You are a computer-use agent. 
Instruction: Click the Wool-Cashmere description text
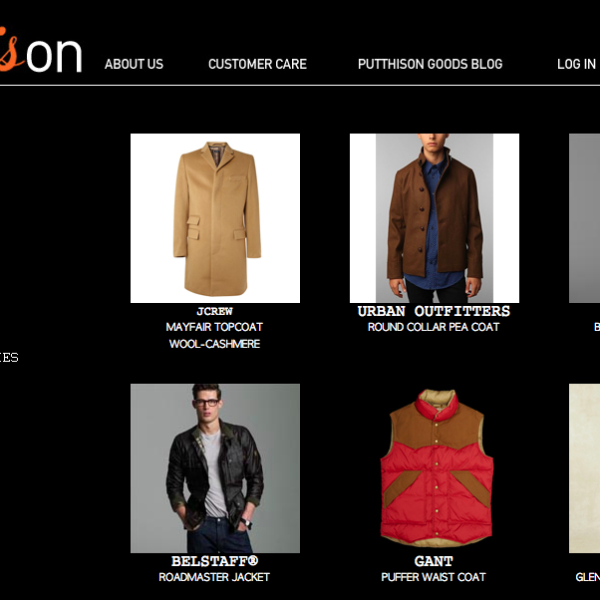click(x=215, y=344)
